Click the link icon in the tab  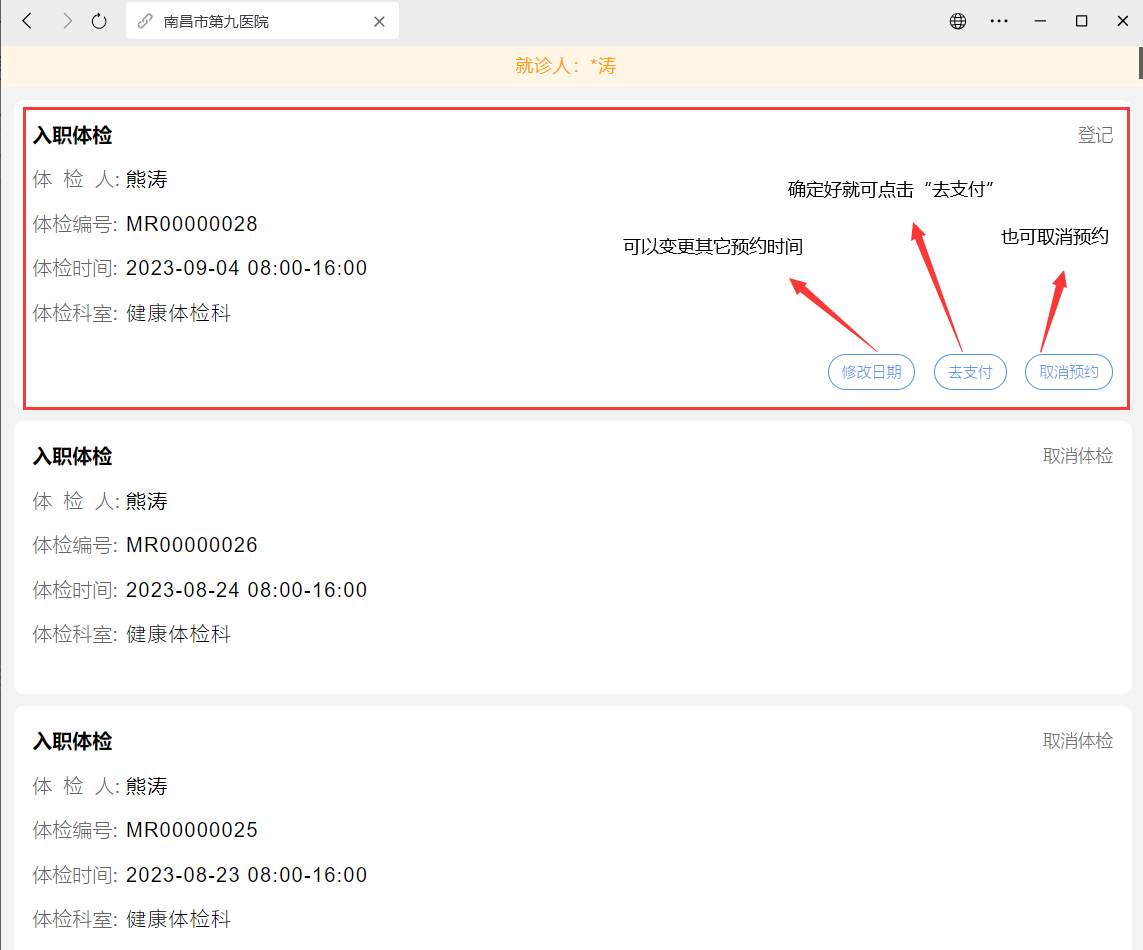point(145,21)
